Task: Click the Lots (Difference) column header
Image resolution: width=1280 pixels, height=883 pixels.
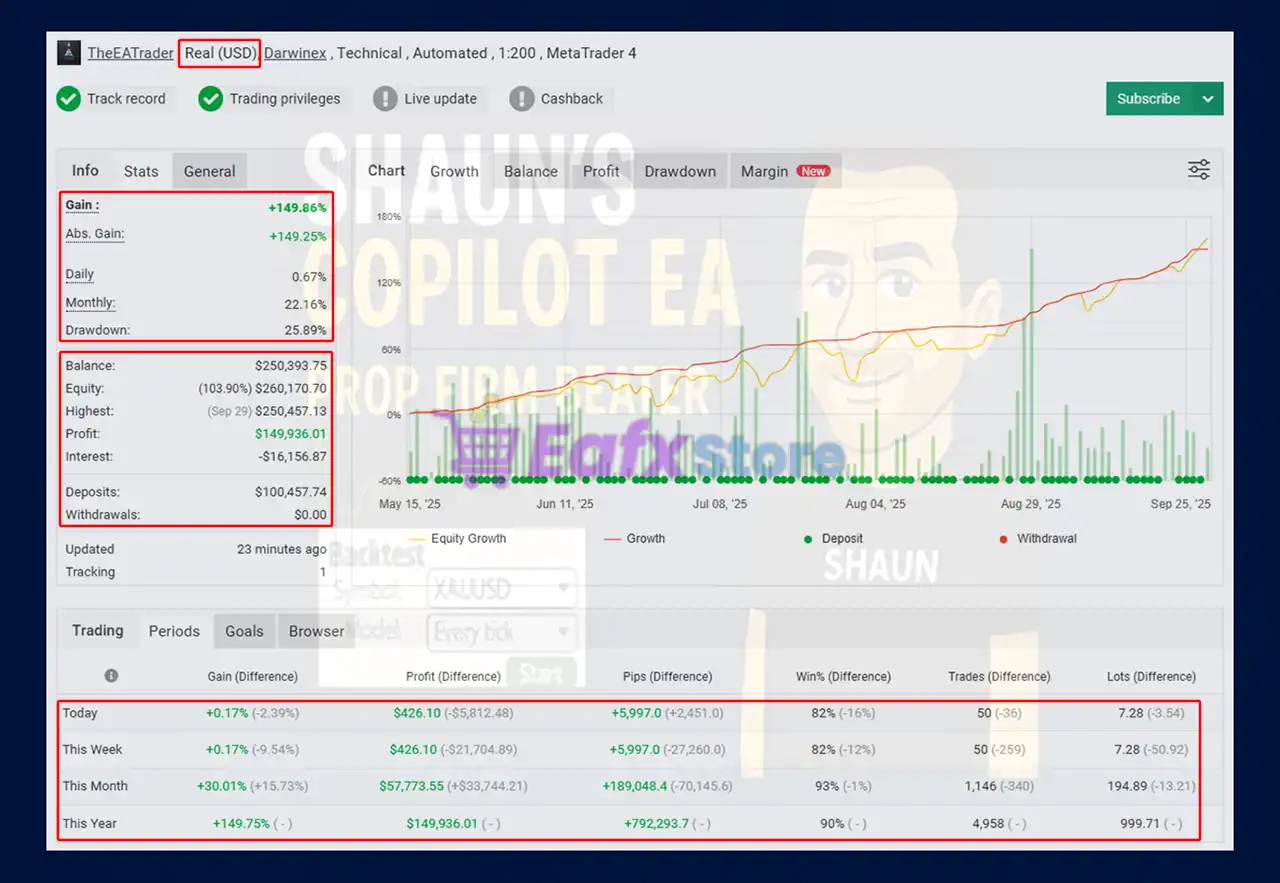Action: (x=1151, y=676)
